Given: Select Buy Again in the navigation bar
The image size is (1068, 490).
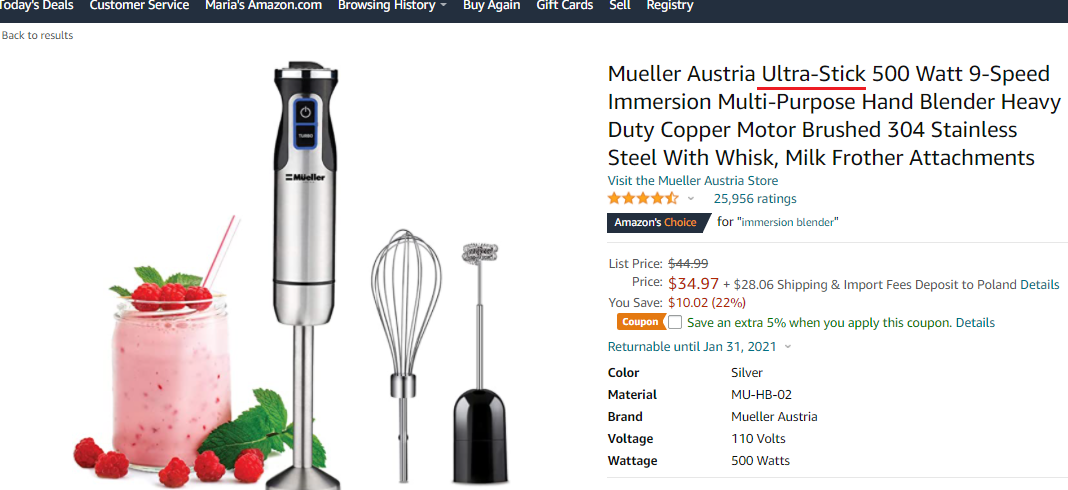Looking at the screenshot, I should pyautogui.click(x=491, y=6).
